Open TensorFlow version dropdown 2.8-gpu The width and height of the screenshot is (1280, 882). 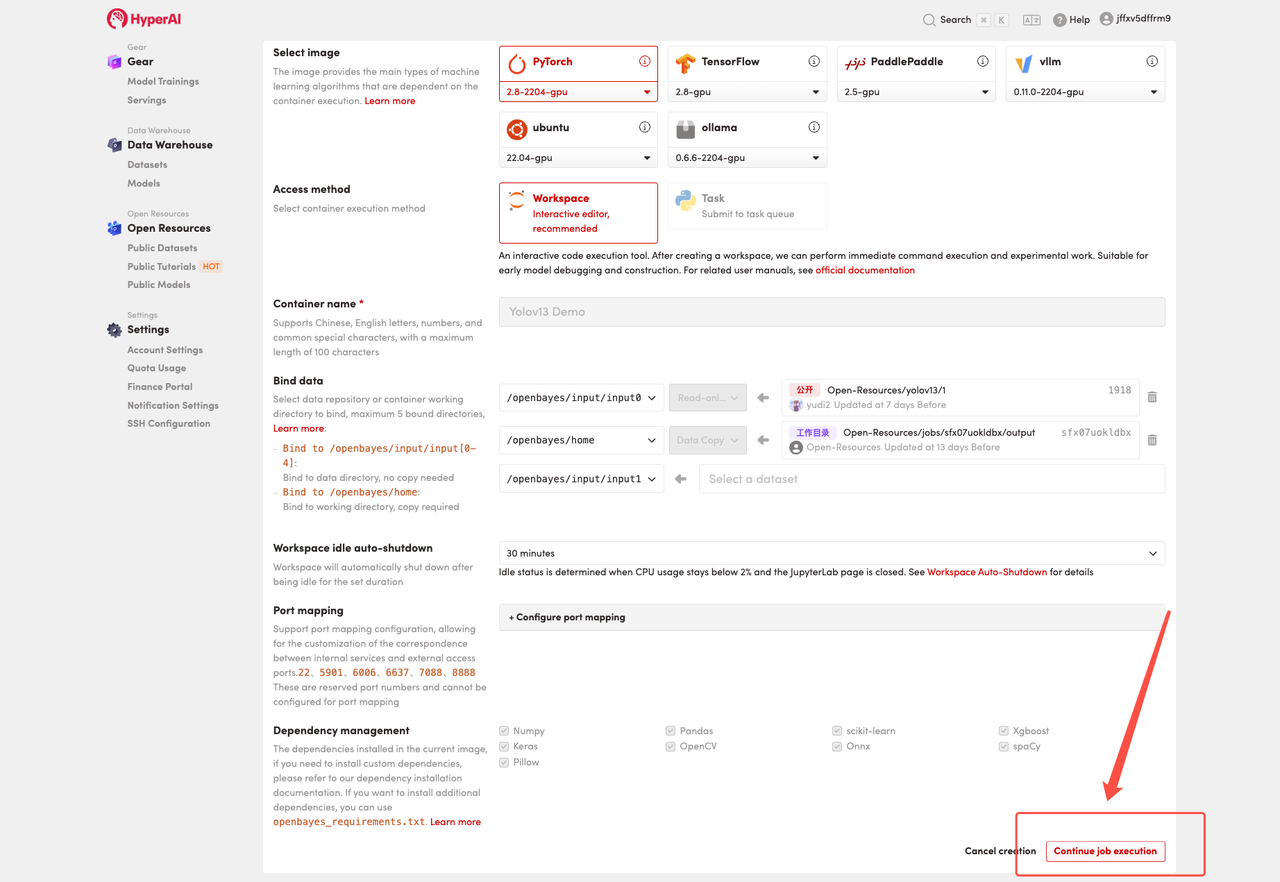747,92
